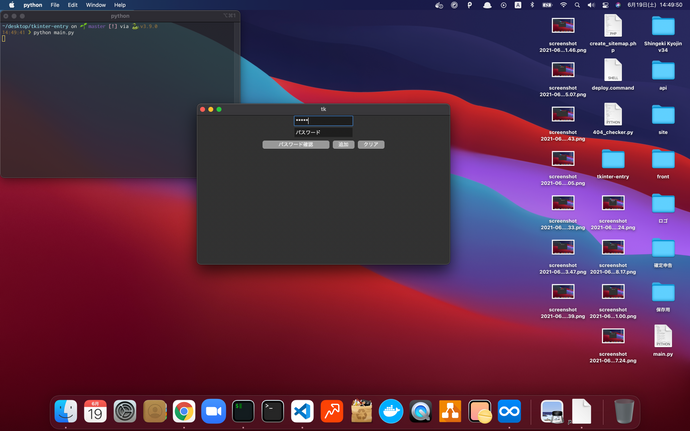Click the パスワード確認 button

296,144
